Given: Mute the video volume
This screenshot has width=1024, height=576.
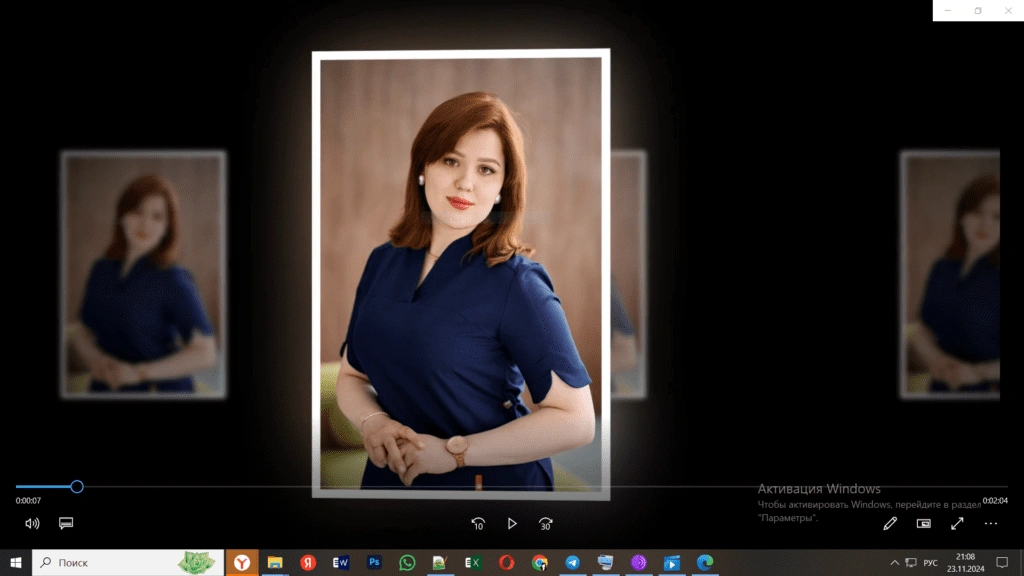Looking at the screenshot, I should coord(32,523).
